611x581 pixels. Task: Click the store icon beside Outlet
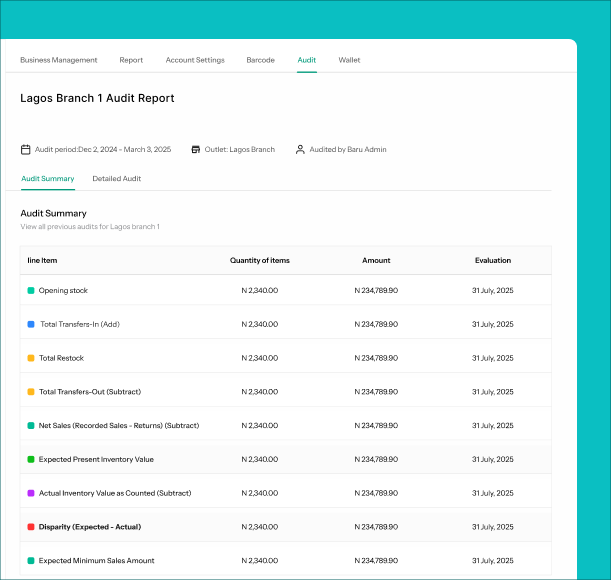pyautogui.click(x=196, y=150)
